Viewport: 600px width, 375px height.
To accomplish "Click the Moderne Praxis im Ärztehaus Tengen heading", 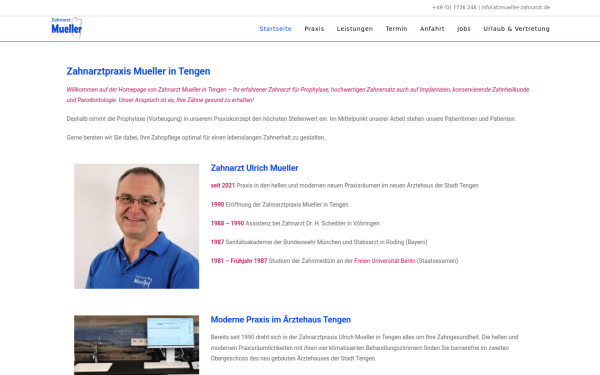I will click(x=281, y=320).
